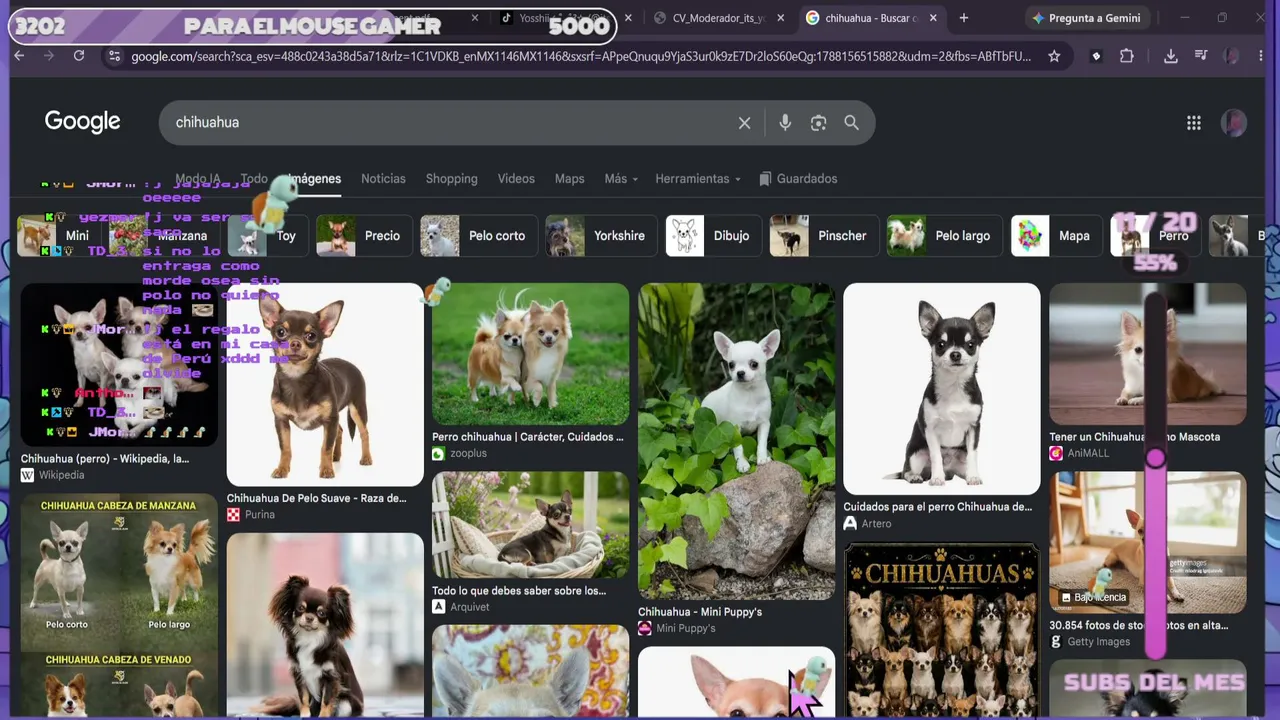Open the CHIHUAHUAS poster collage image
Viewport: 1280px width, 720px height.
pos(942,630)
